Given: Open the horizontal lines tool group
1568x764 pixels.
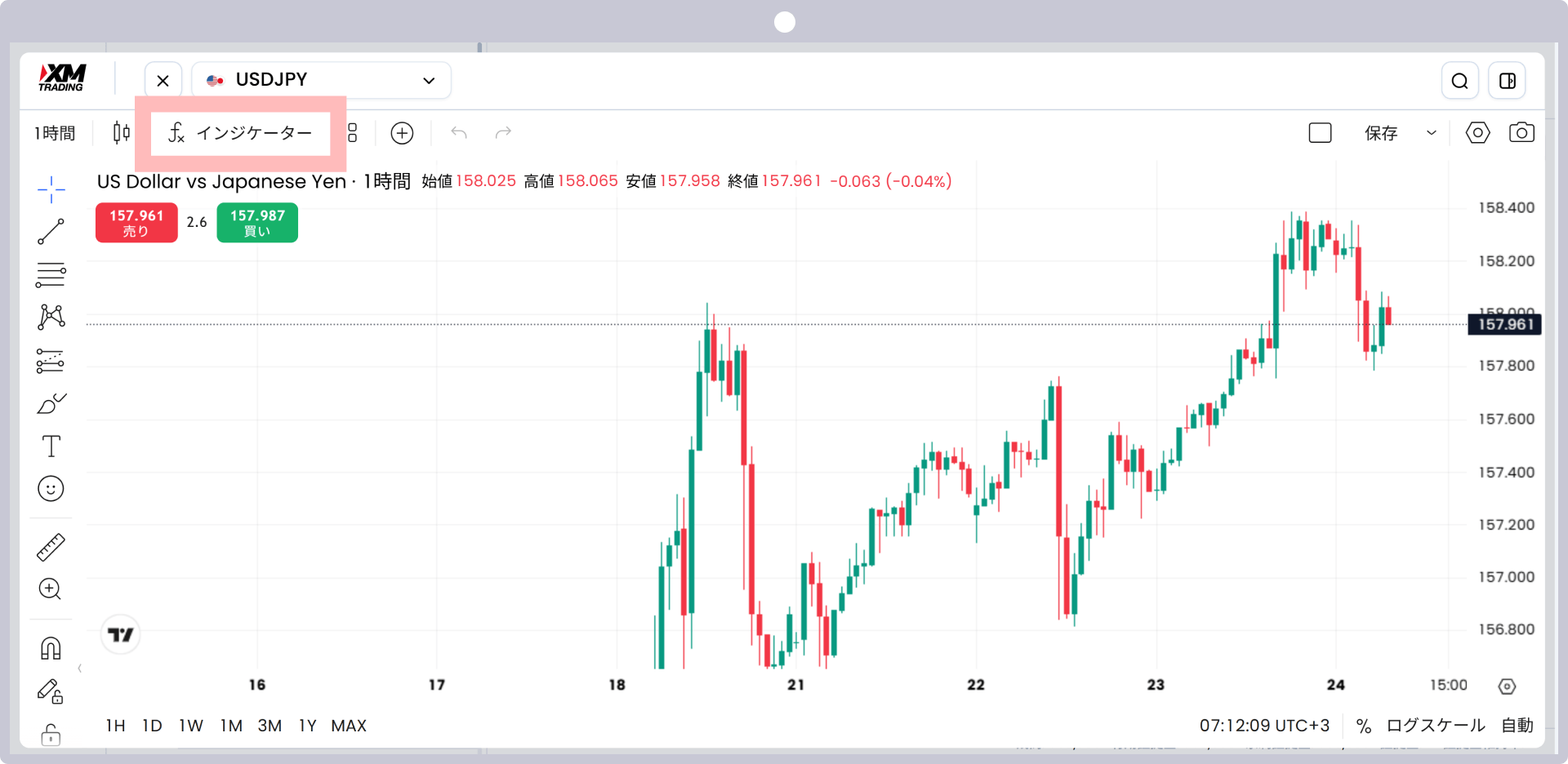Looking at the screenshot, I should point(51,275).
